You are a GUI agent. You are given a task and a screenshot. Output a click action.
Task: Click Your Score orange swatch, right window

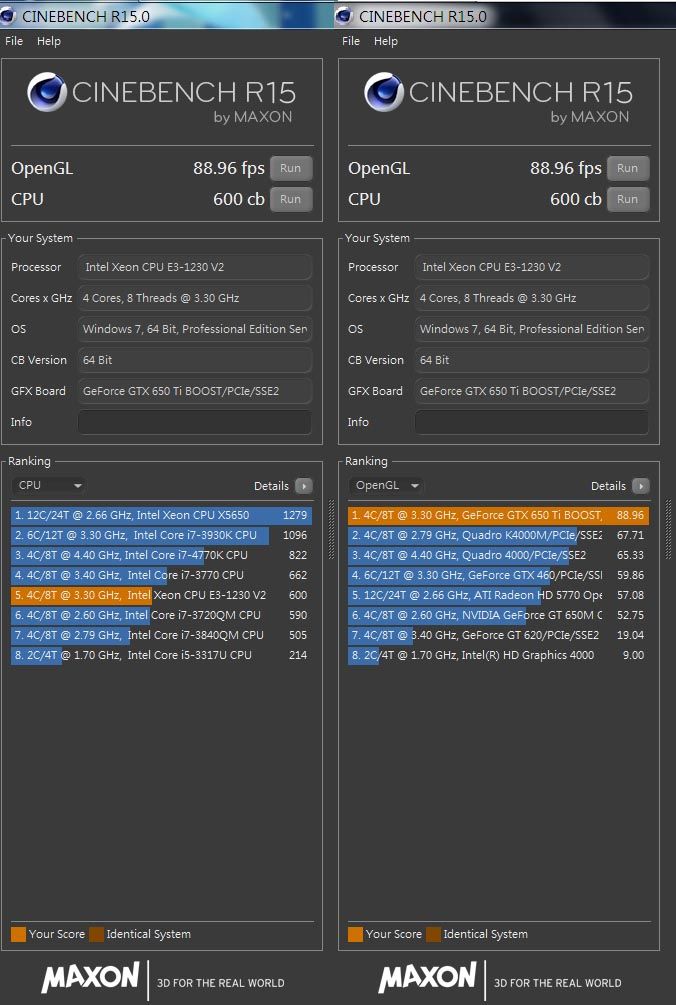356,934
